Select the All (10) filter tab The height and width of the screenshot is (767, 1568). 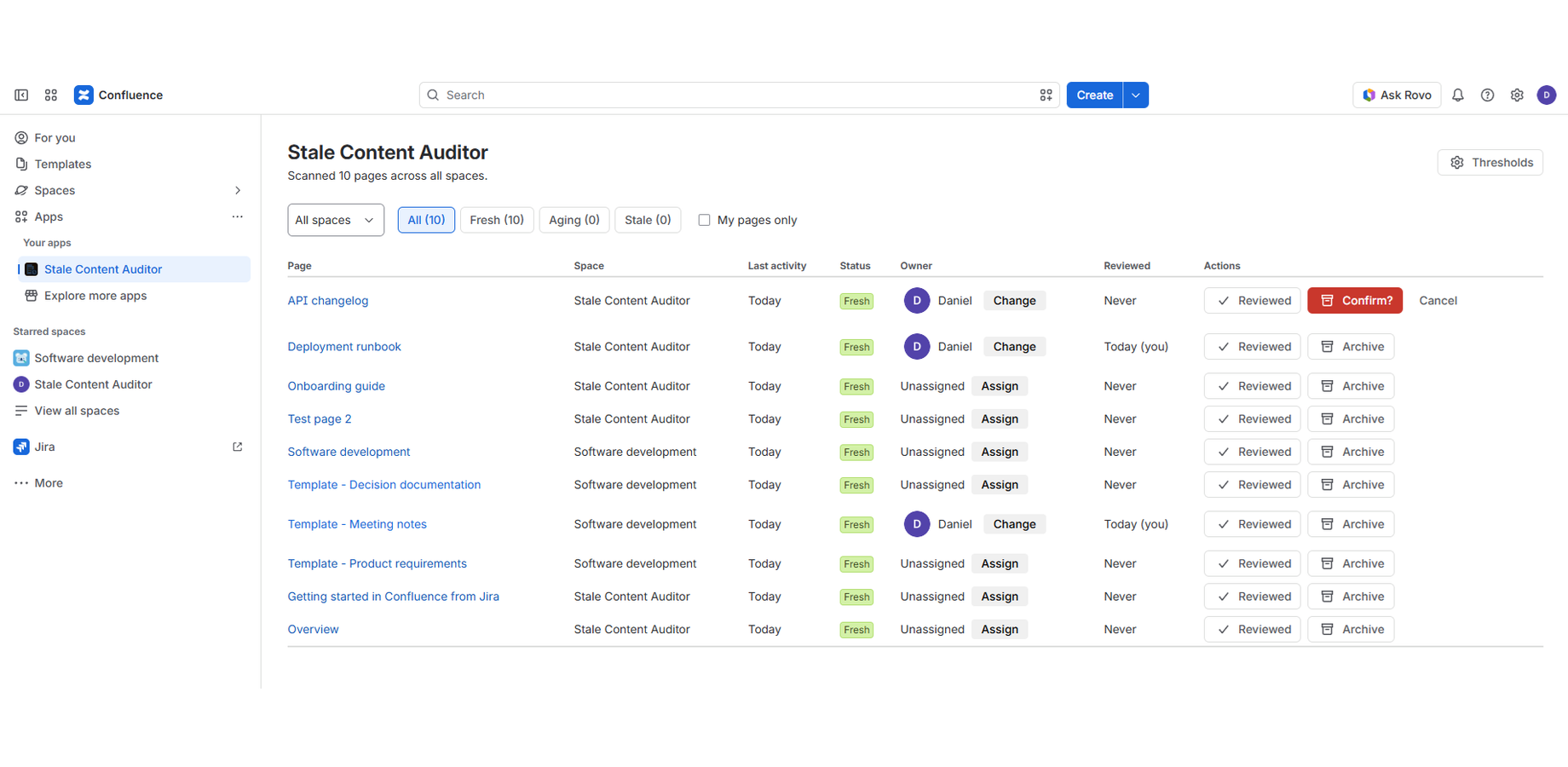pyautogui.click(x=426, y=220)
